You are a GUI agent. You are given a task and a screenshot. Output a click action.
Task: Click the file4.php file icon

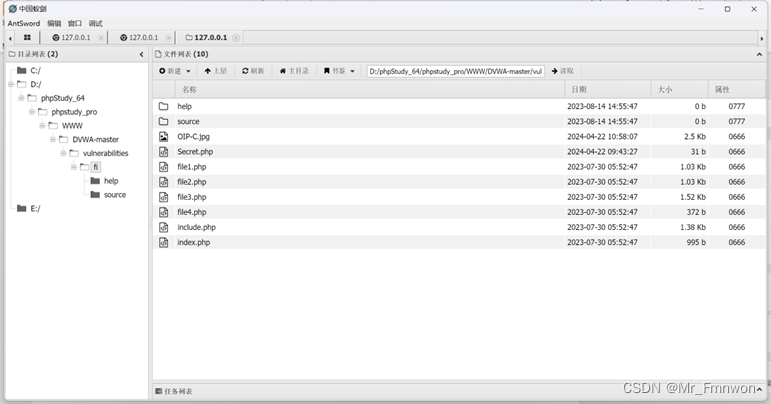pyautogui.click(x=164, y=212)
